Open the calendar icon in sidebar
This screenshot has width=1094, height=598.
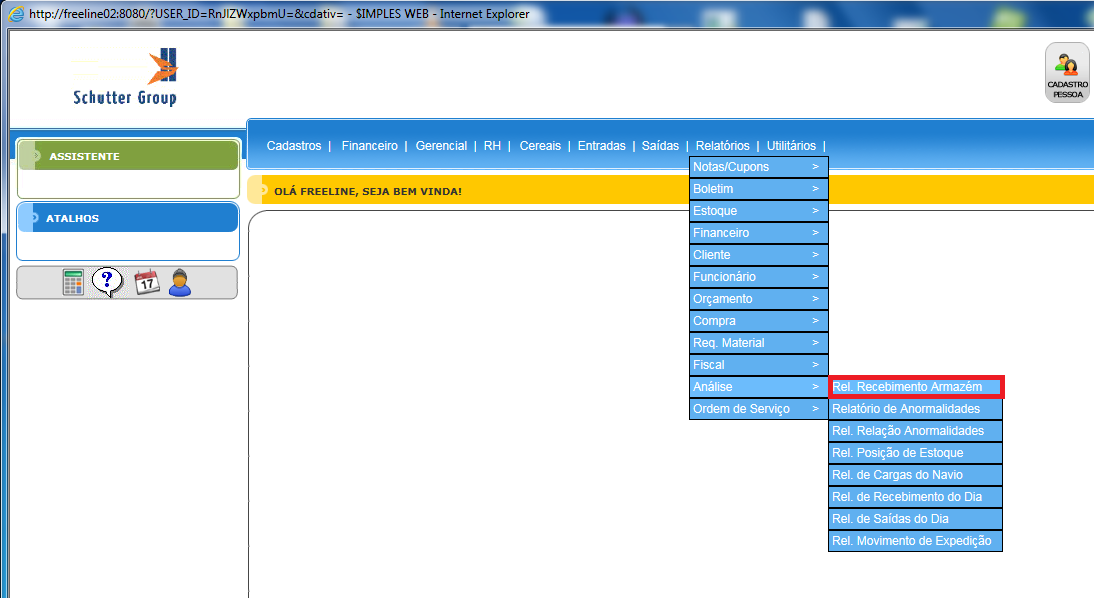(x=147, y=283)
